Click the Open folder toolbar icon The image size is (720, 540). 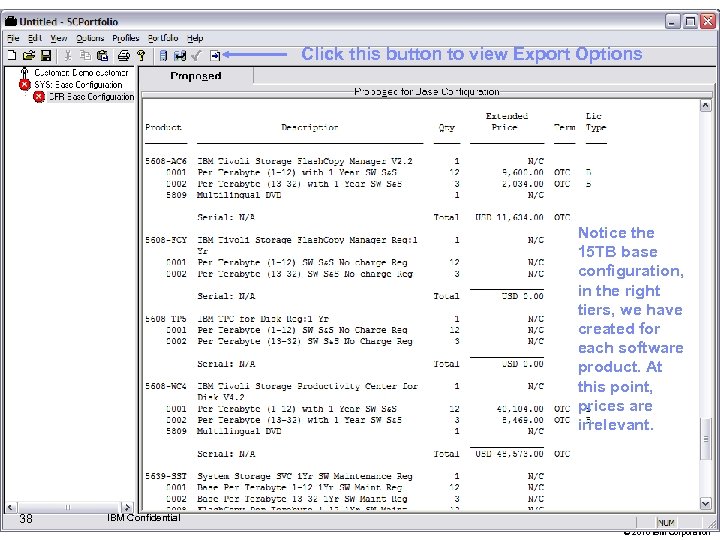(x=28, y=56)
